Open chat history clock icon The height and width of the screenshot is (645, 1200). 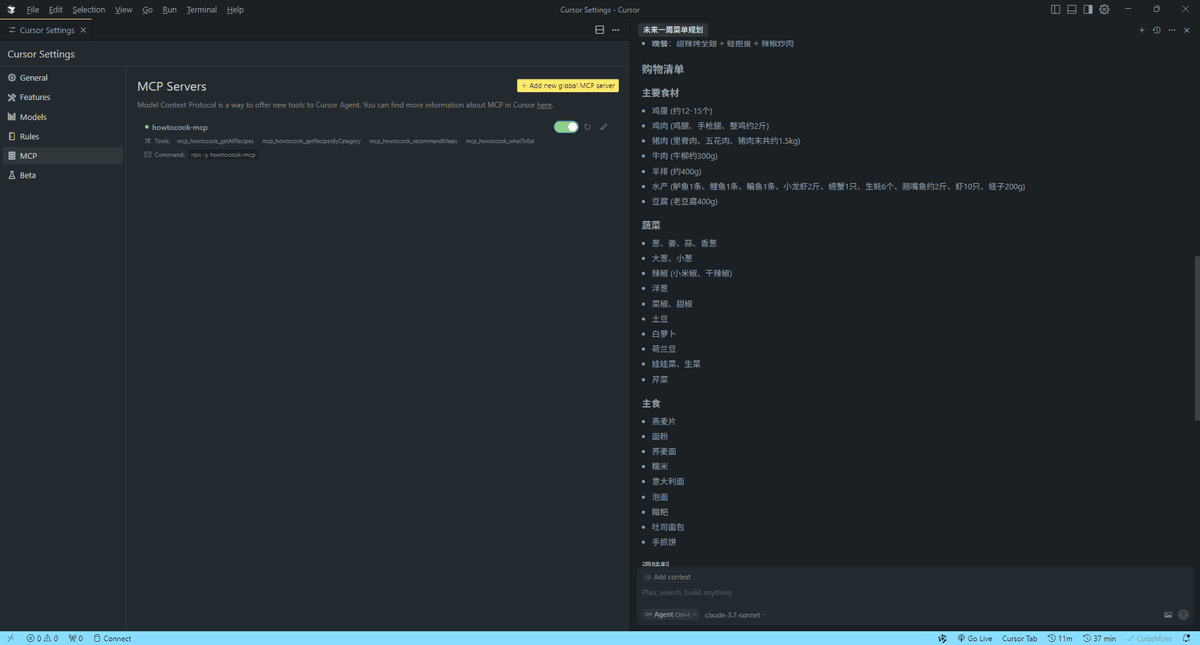tap(1157, 30)
